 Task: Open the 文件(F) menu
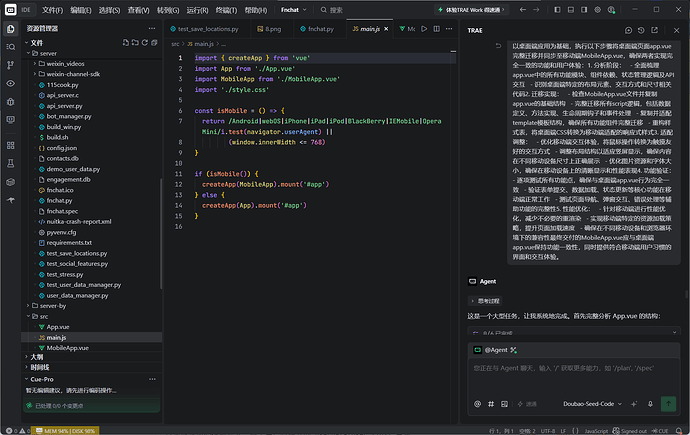click(x=52, y=10)
